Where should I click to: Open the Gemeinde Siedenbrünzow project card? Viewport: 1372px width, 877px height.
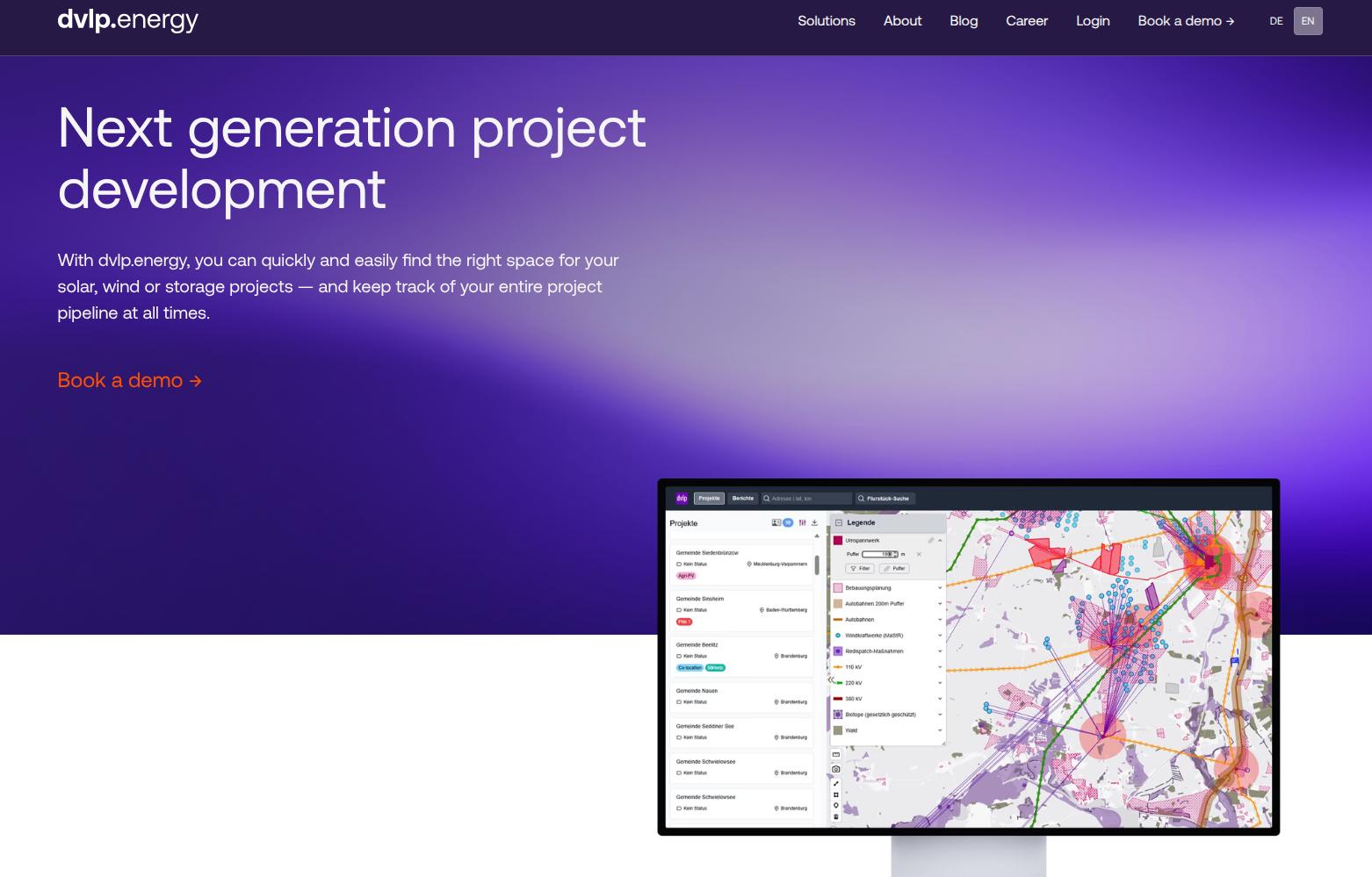(741, 564)
